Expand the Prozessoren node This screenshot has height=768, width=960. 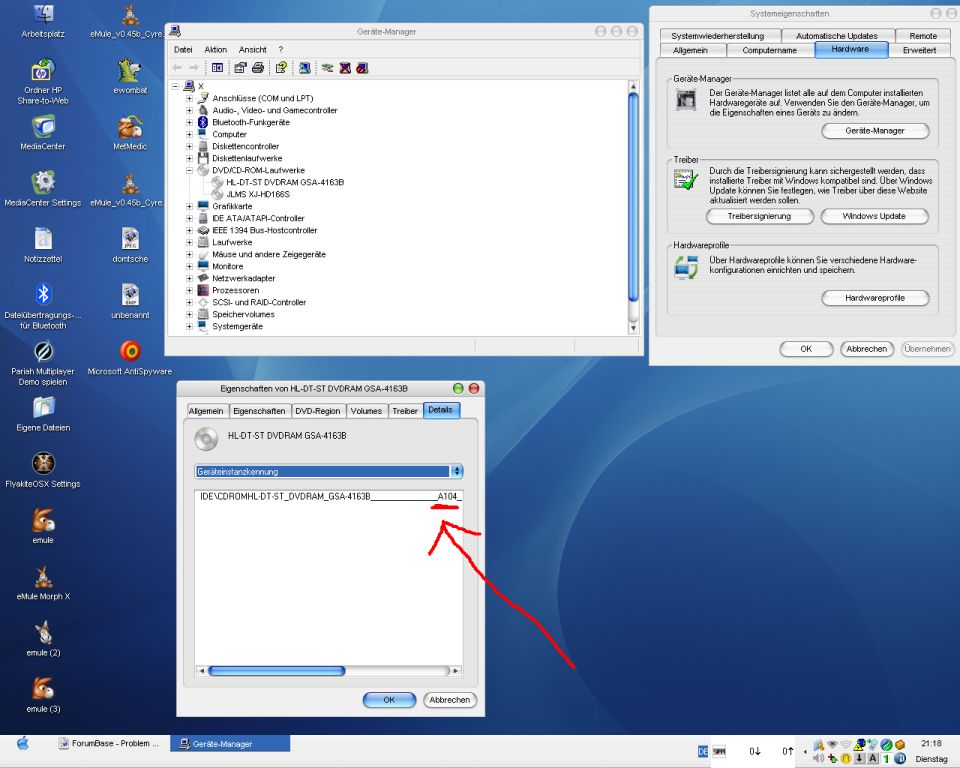189,290
